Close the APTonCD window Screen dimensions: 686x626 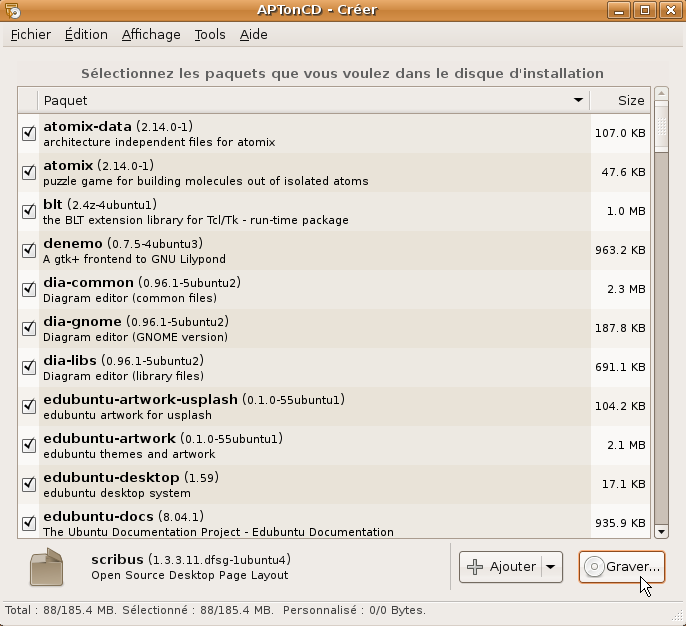670,10
